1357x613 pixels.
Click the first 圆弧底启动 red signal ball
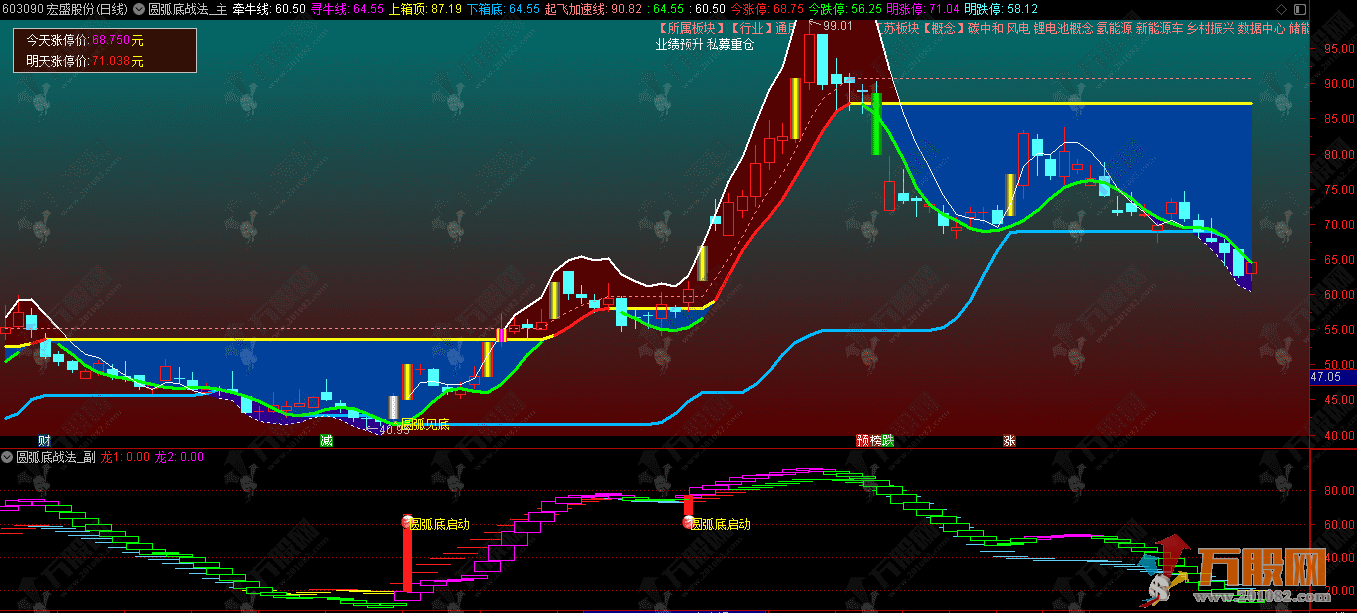point(407,522)
